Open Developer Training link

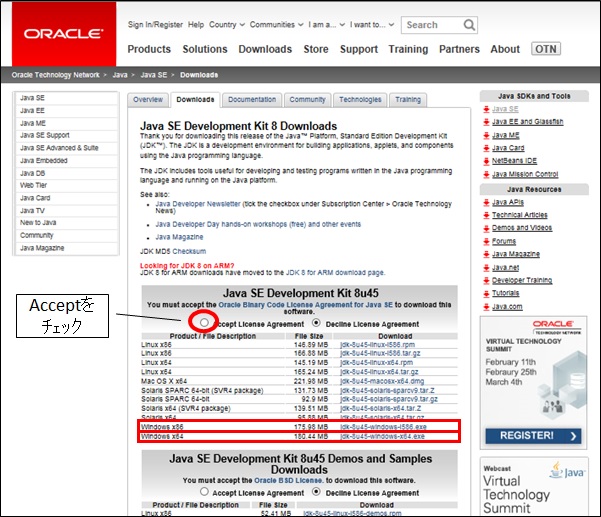(522, 280)
